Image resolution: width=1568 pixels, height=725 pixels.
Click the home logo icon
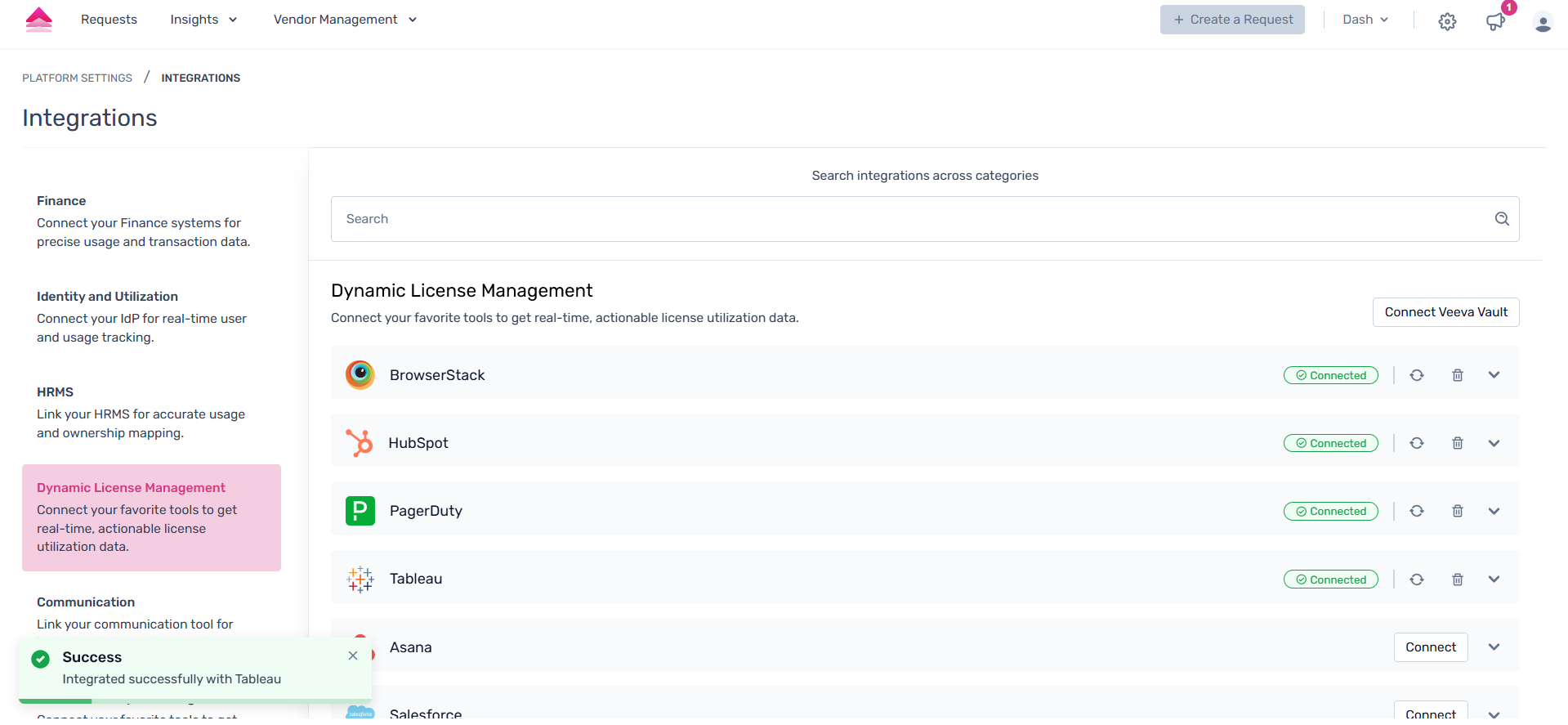38,20
